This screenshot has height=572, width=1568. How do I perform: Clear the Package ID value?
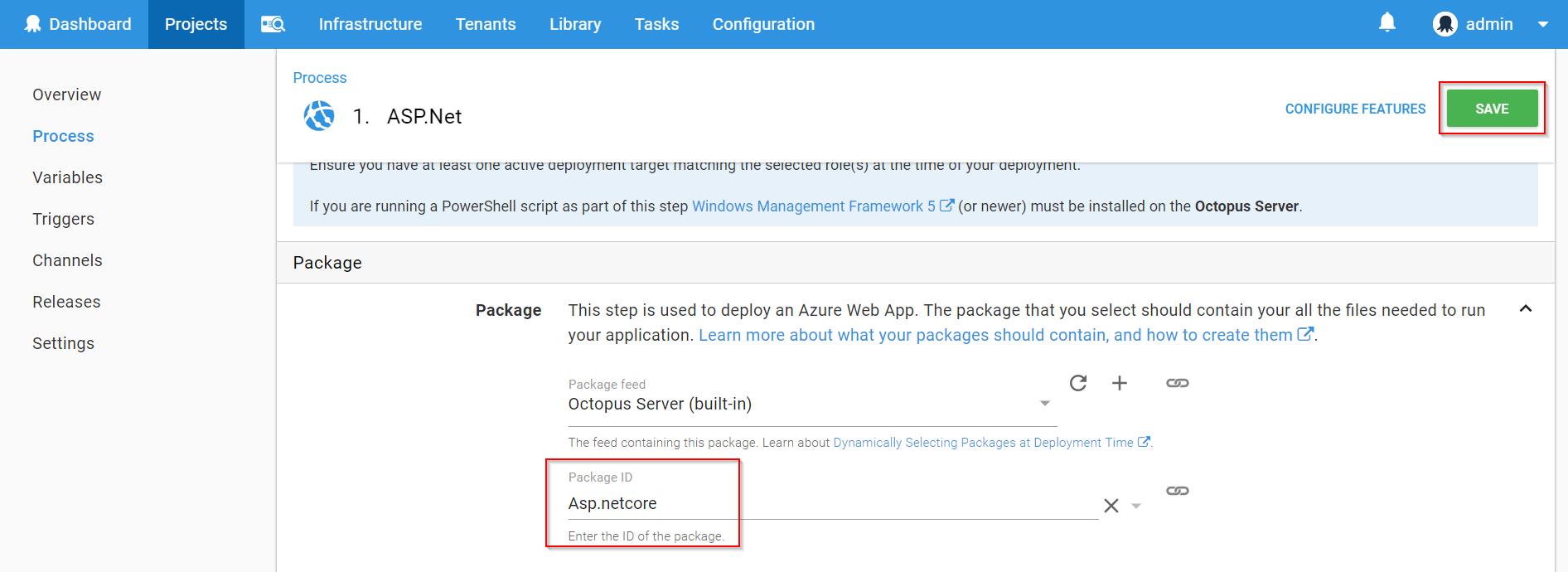pos(1111,506)
